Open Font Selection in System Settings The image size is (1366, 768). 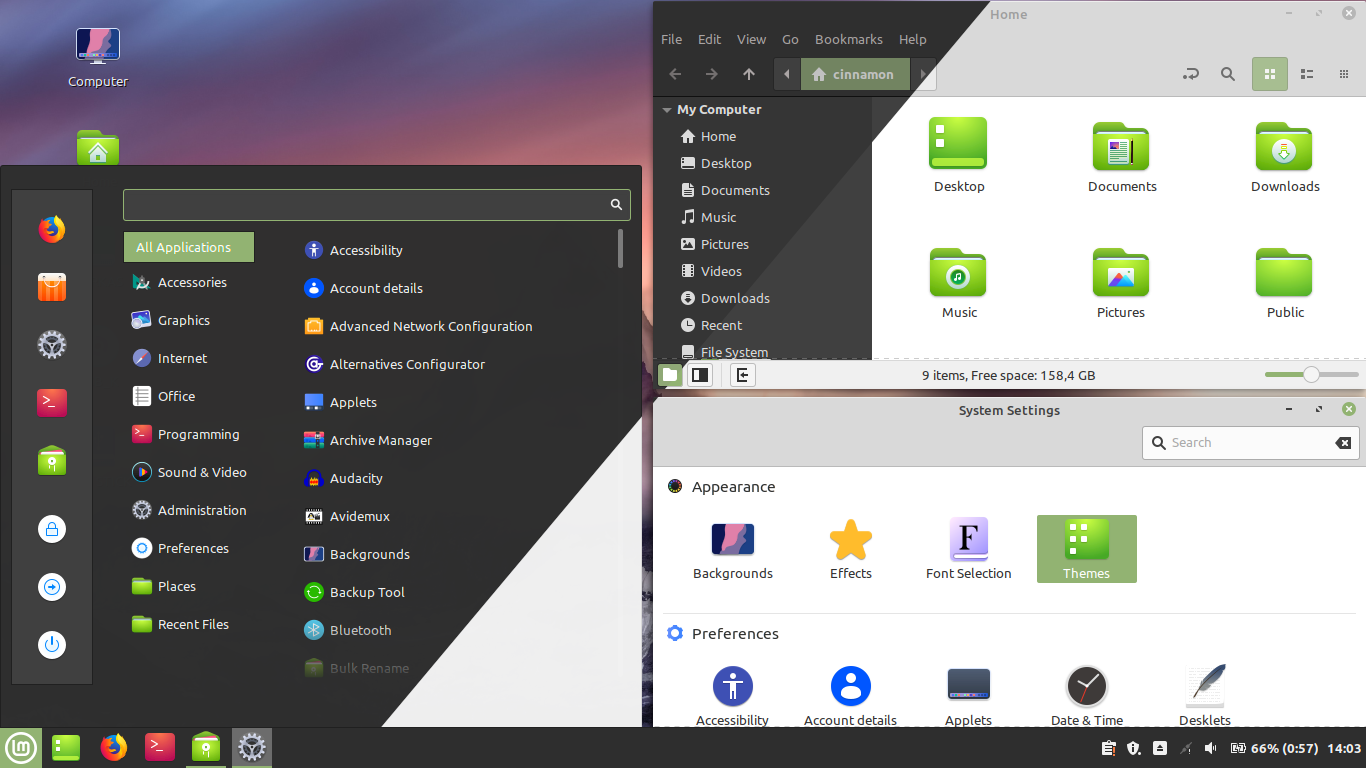pyautogui.click(x=969, y=550)
